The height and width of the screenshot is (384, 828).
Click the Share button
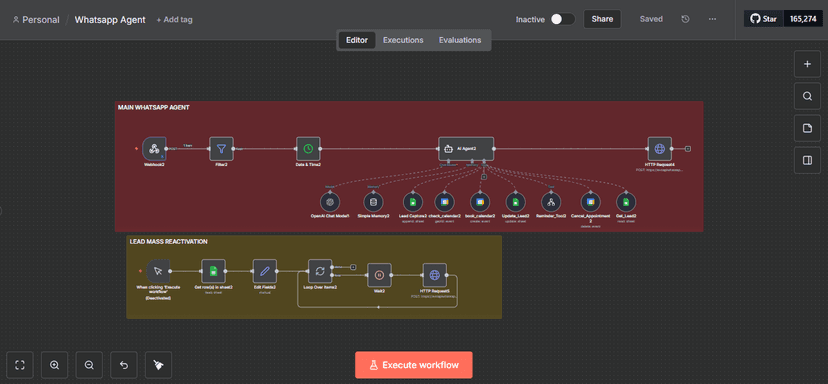[x=602, y=19]
